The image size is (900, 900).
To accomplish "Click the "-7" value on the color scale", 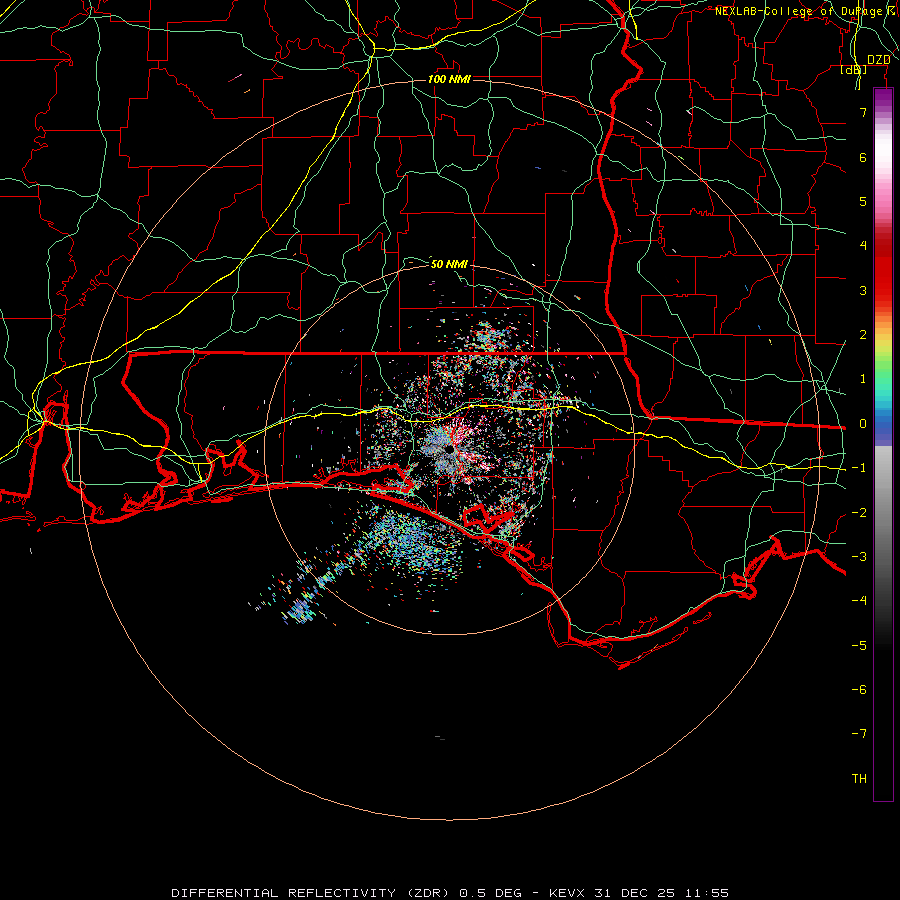I will click(859, 734).
